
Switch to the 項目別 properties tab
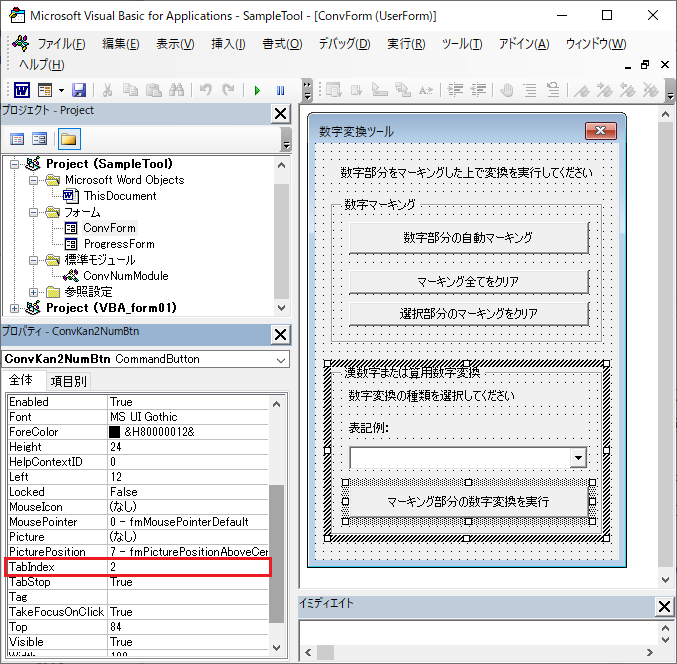(68, 381)
